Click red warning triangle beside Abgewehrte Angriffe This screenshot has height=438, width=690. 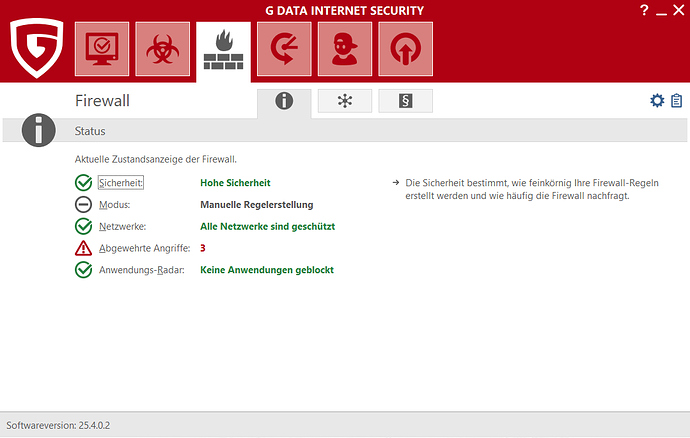[x=83, y=248]
